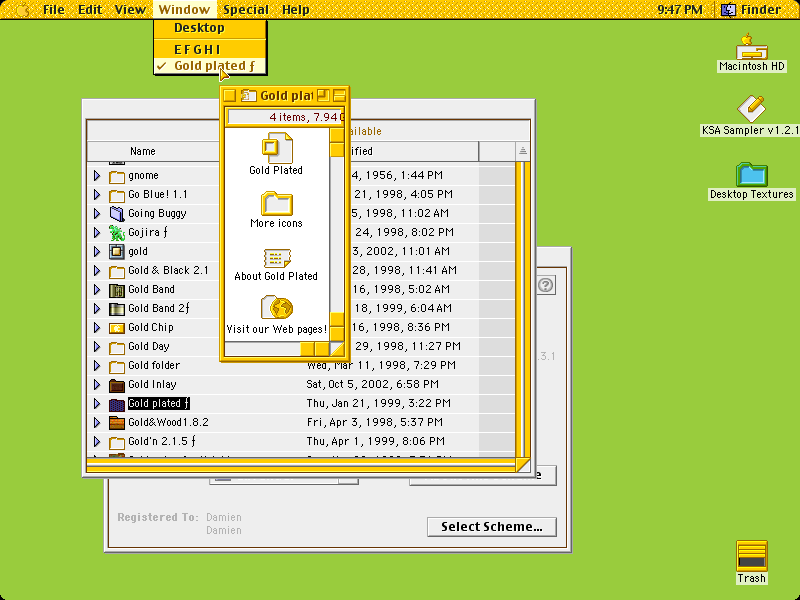The image size is (800, 600).
Task: Toggle sort order button in list header
Action: point(522,151)
